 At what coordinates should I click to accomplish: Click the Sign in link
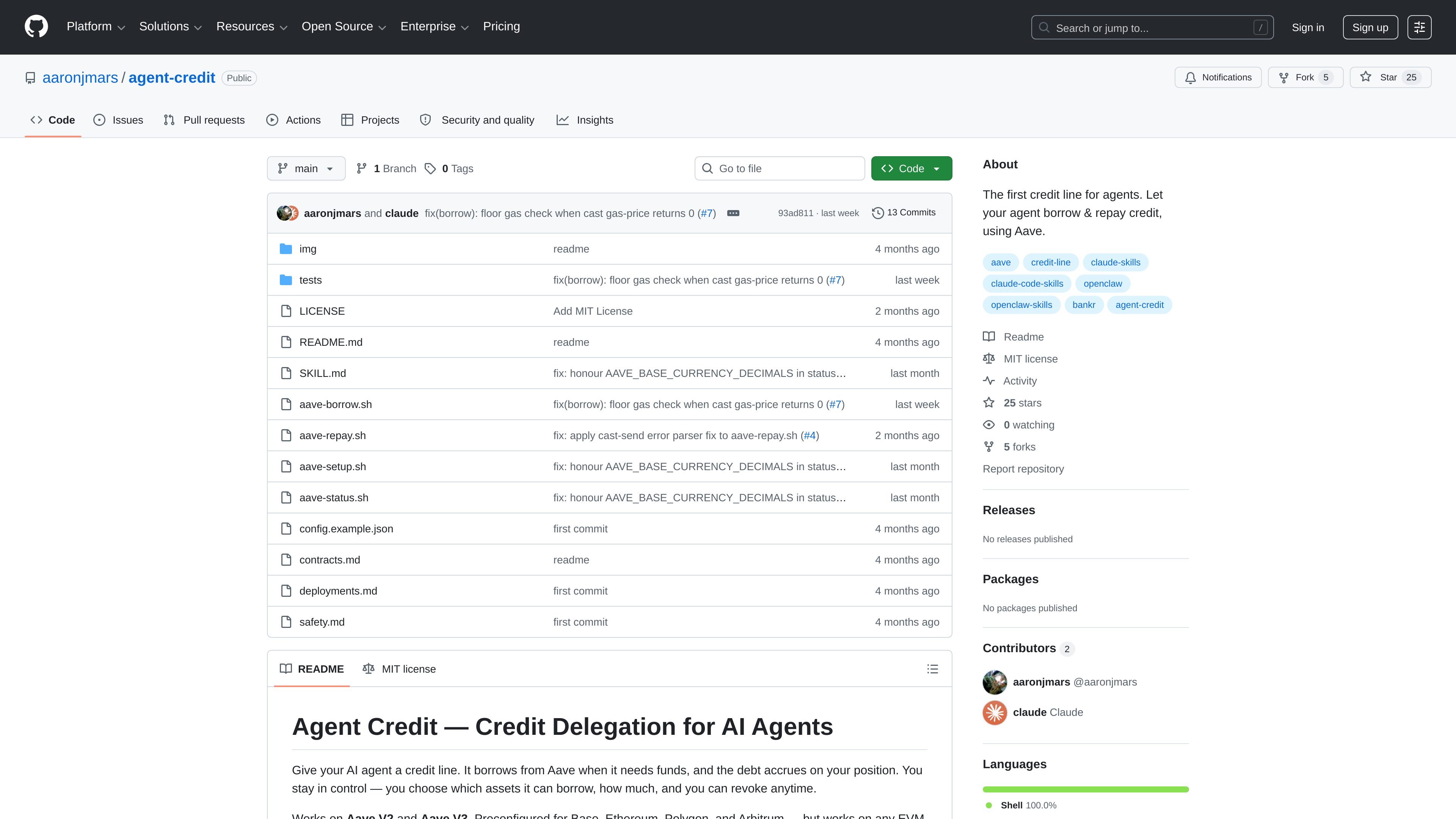1307,28
